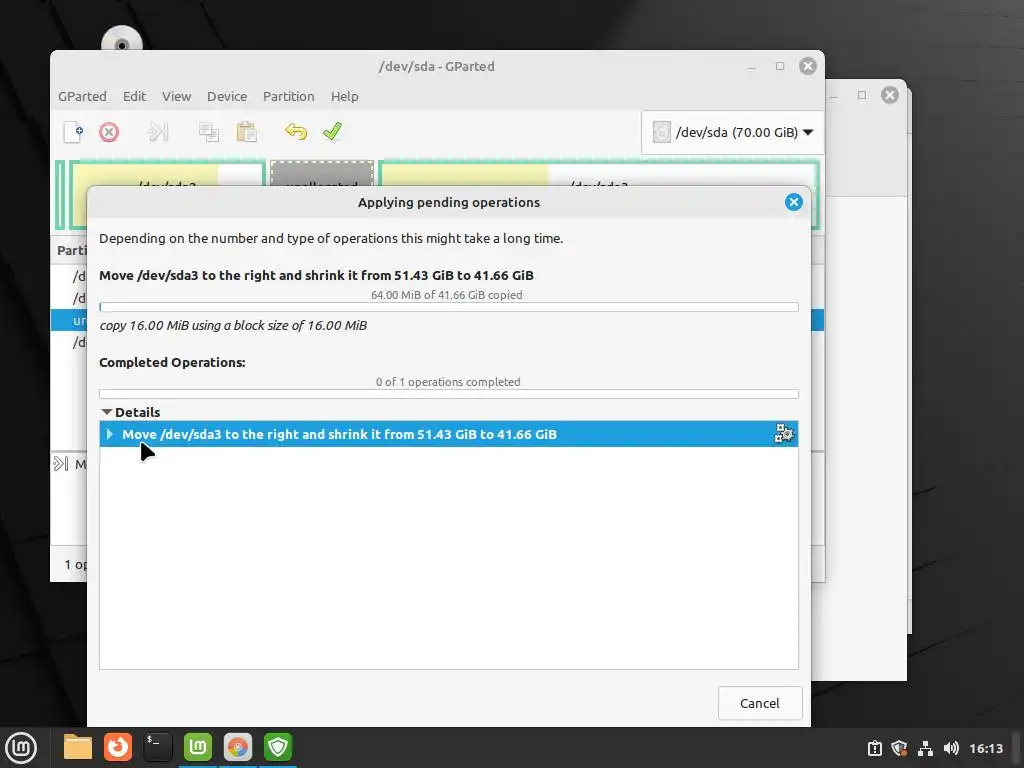This screenshot has width=1024, height=768.
Task: Open the Files folder taskbar icon
Action: click(x=78, y=747)
